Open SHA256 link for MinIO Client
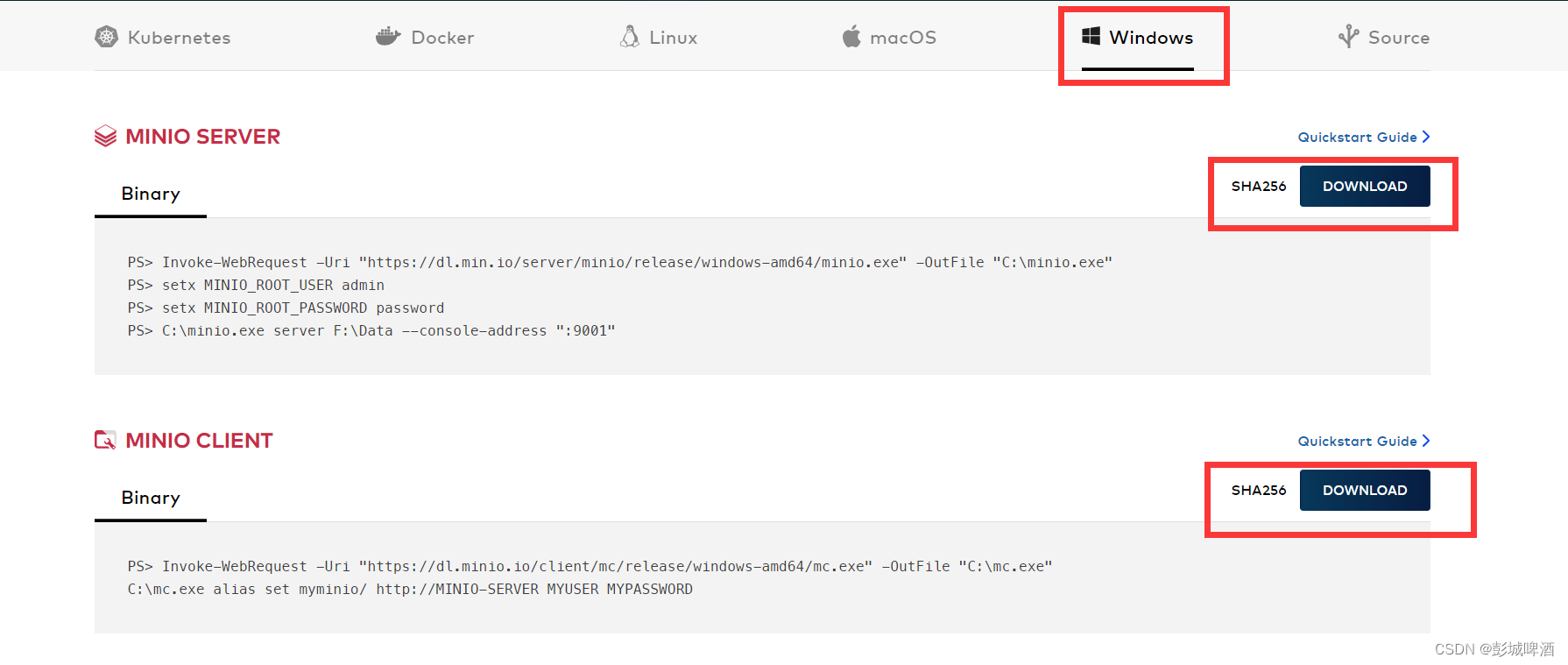This screenshot has height=665, width=1568. [x=1259, y=490]
